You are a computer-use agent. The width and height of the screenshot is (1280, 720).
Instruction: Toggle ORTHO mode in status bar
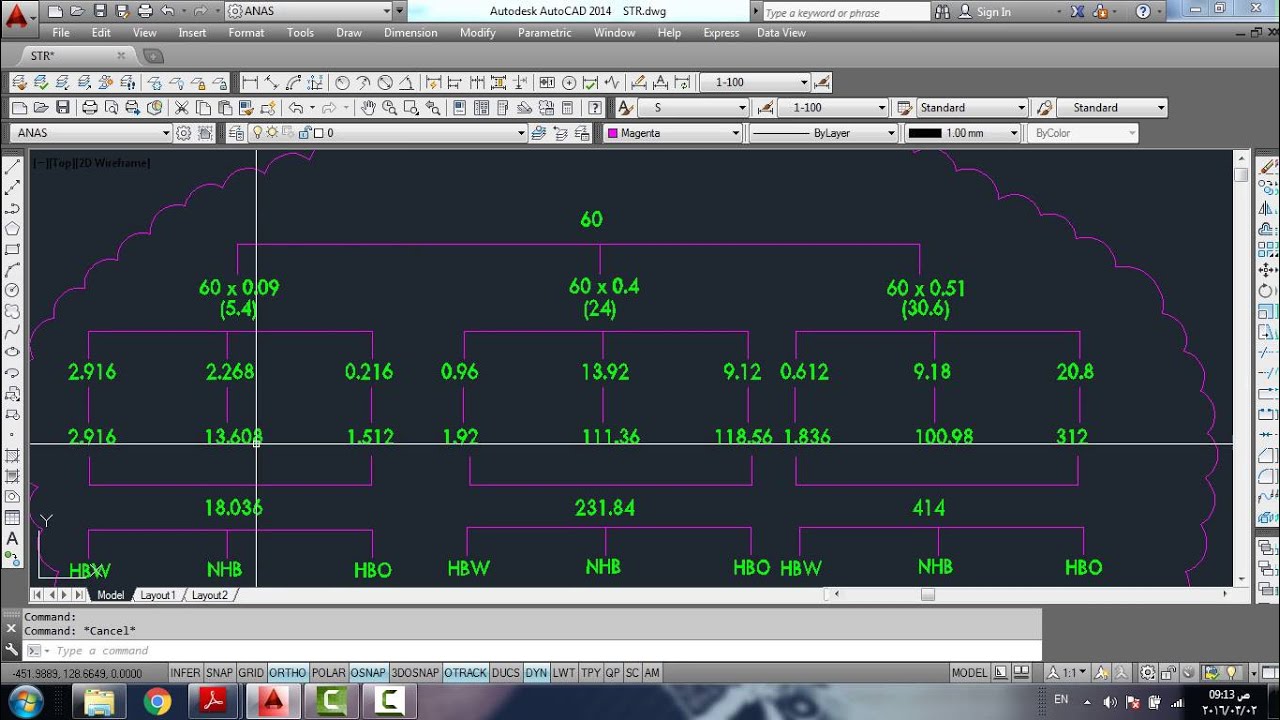[288, 673]
